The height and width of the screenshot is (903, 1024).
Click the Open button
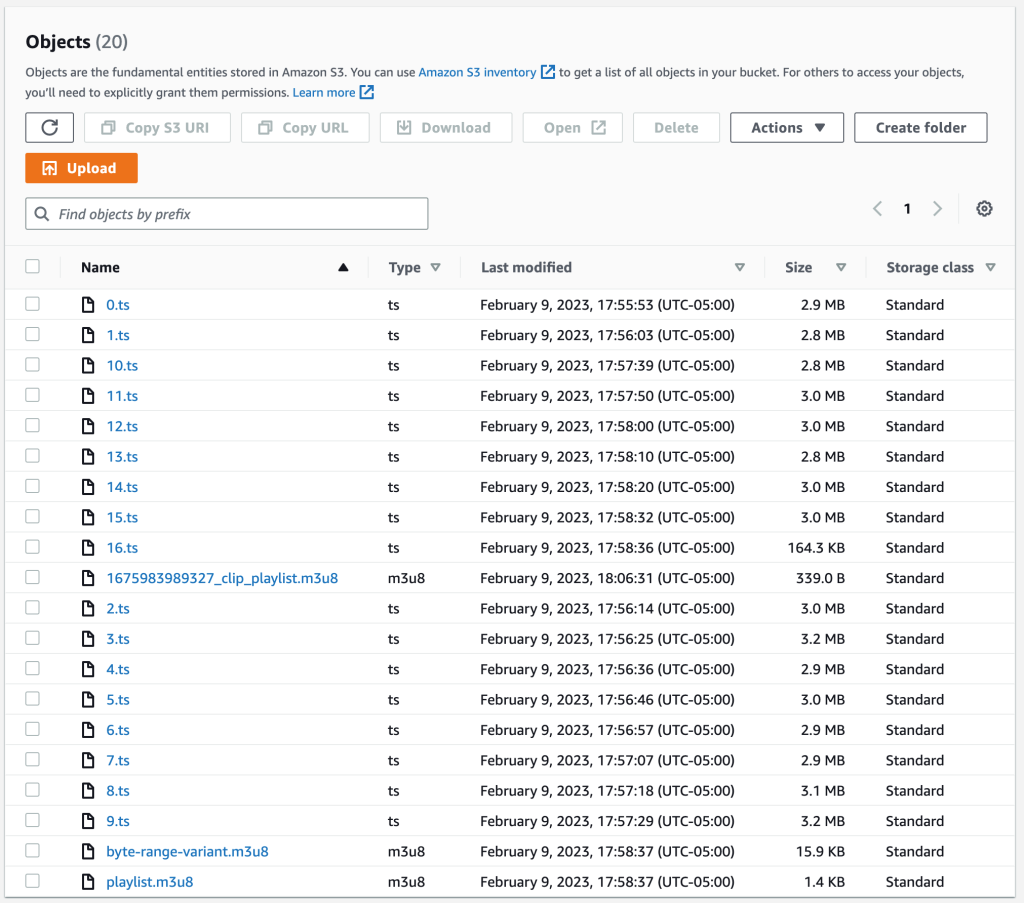tap(573, 127)
